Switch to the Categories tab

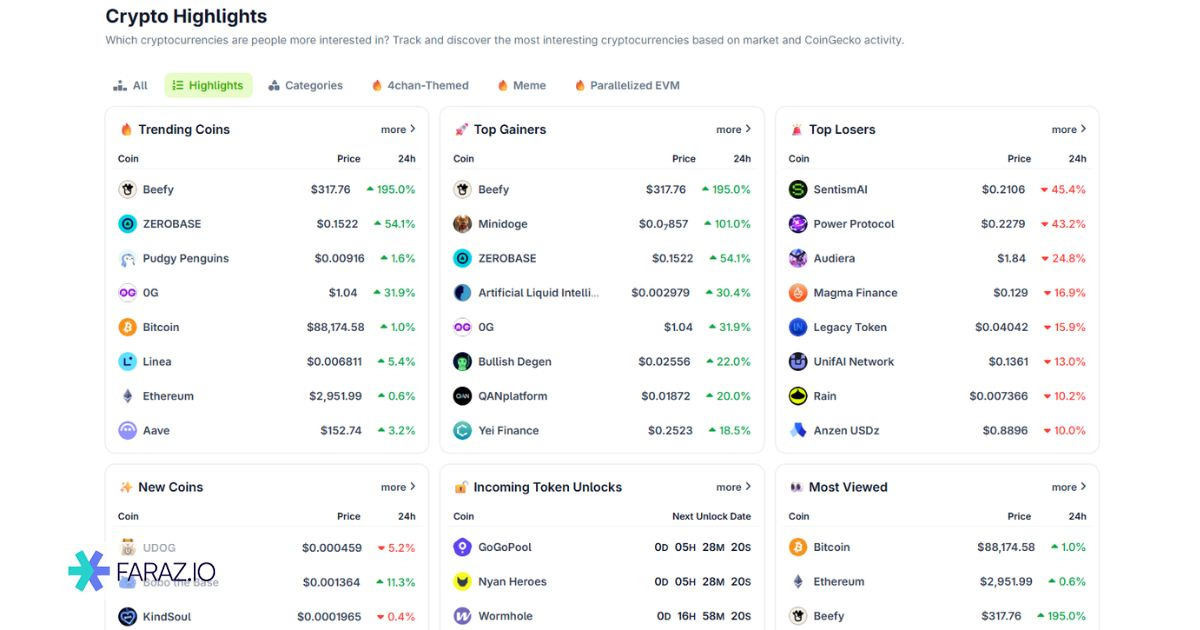pos(305,86)
